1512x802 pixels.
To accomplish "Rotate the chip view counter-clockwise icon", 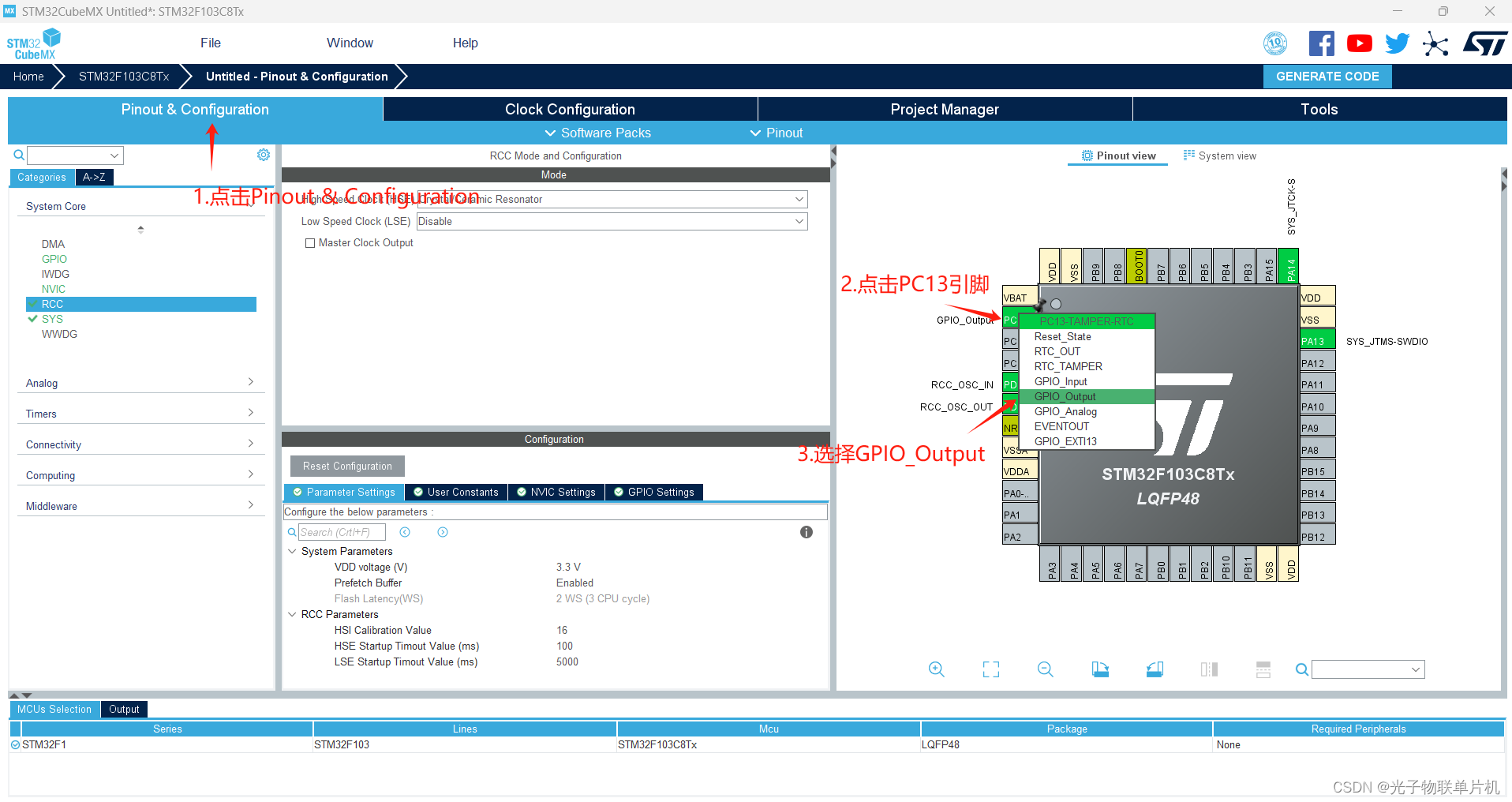I will click(x=1155, y=669).
